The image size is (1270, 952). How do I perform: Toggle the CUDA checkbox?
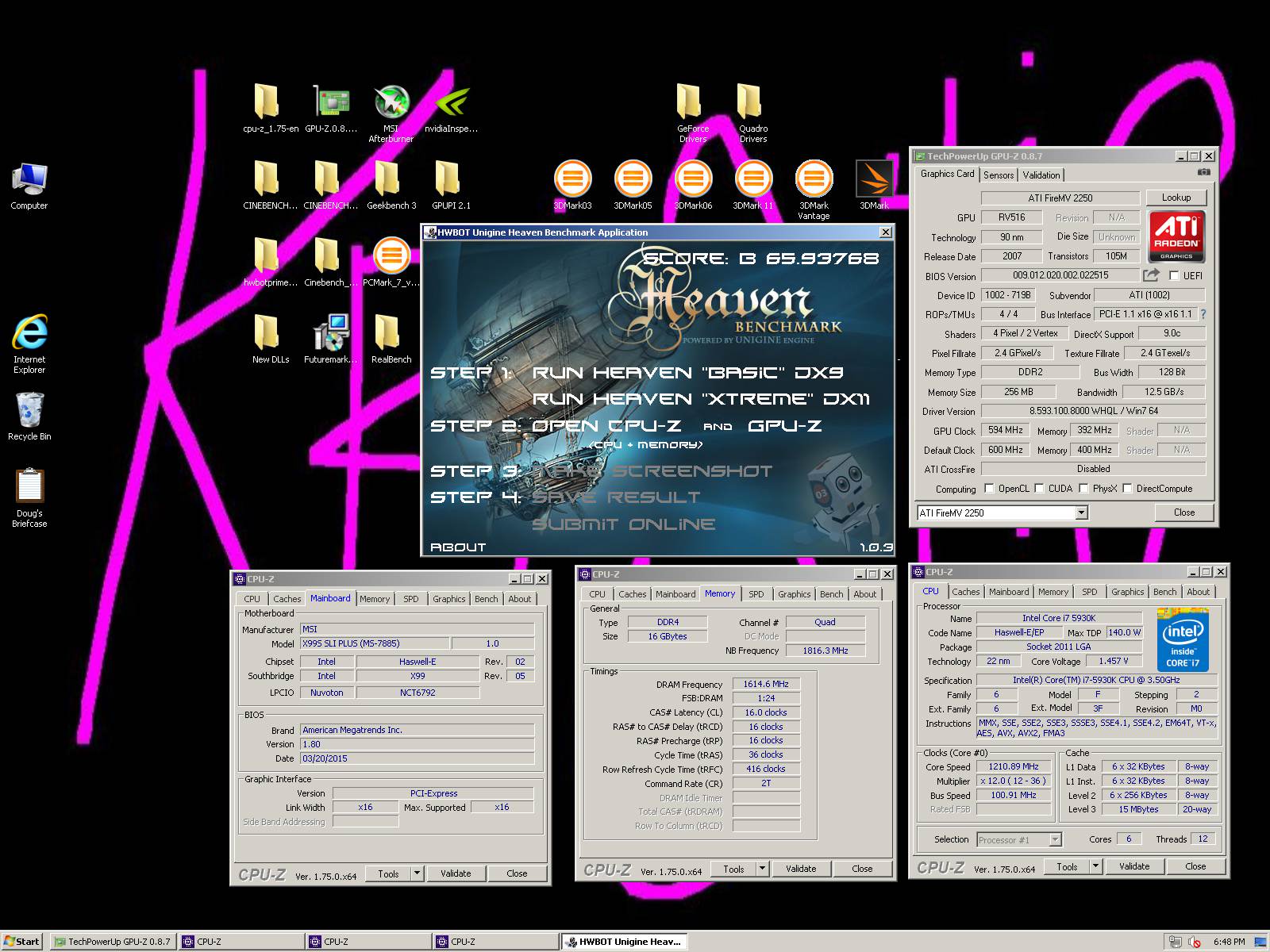pyautogui.click(x=1038, y=489)
